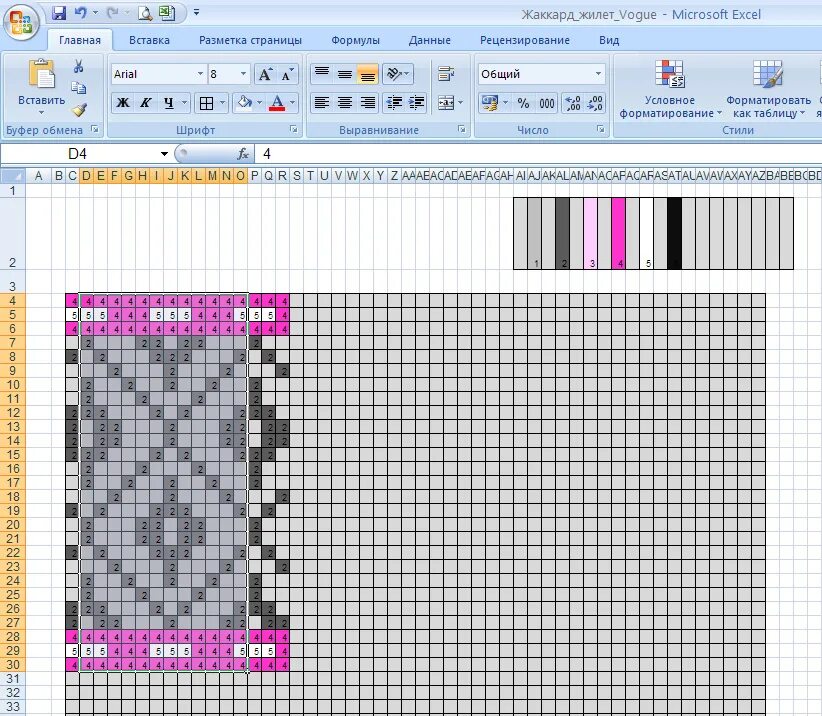Open Name Box dropdown arrow
The width and height of the screenshot is (822, 716).
164,154
